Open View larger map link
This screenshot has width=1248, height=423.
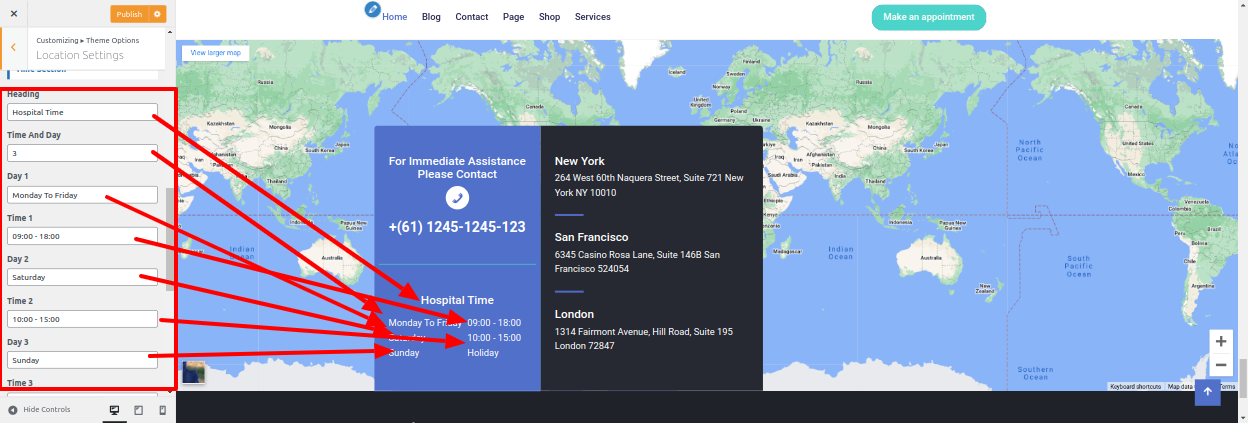215,52
